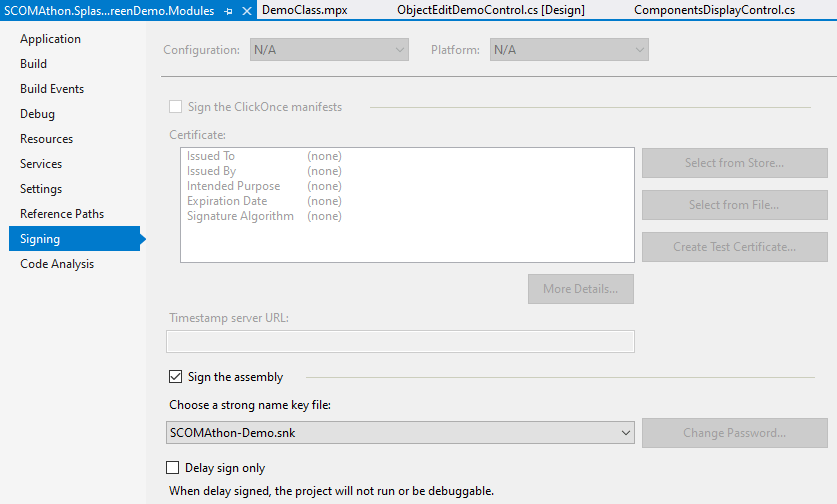837x504 pixels.
Task: Open the Reference Paths page
Action: [62, 214]
